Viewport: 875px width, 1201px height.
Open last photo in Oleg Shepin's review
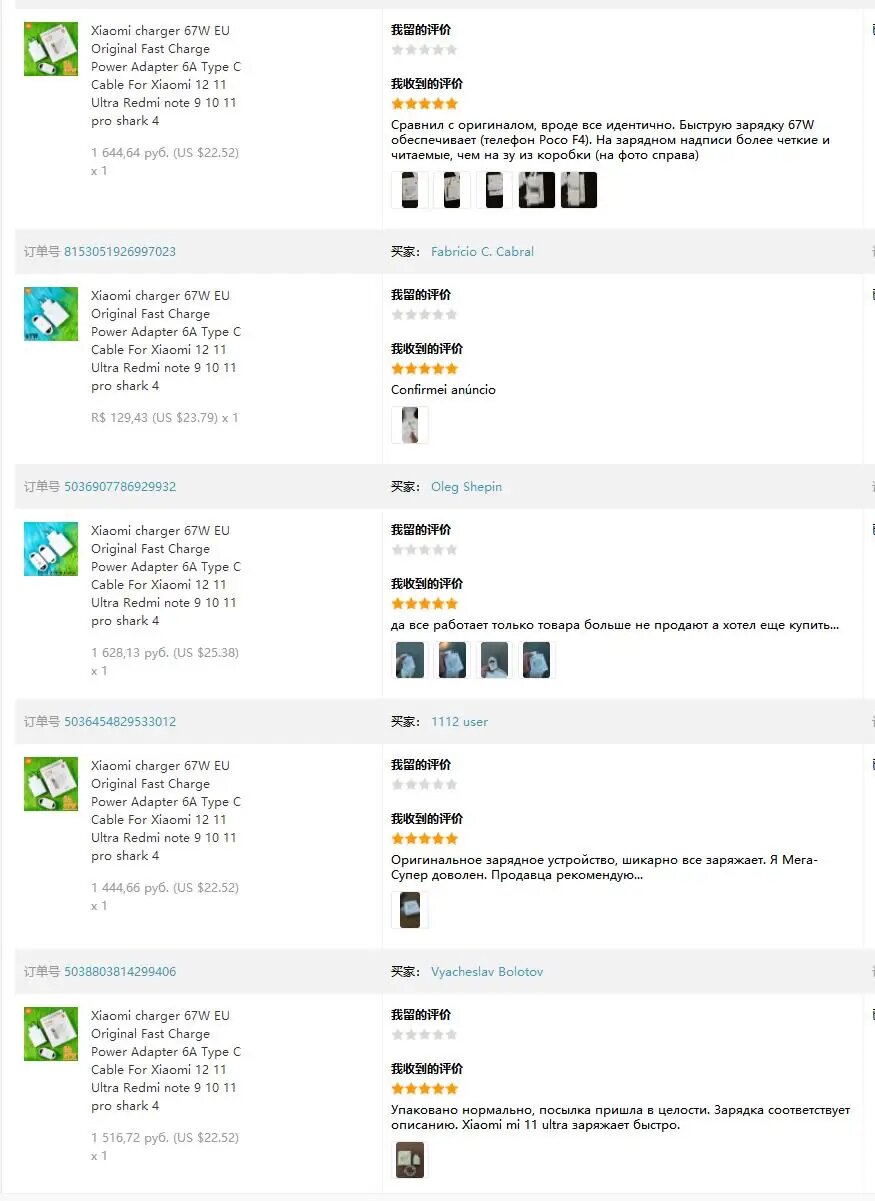536,660
